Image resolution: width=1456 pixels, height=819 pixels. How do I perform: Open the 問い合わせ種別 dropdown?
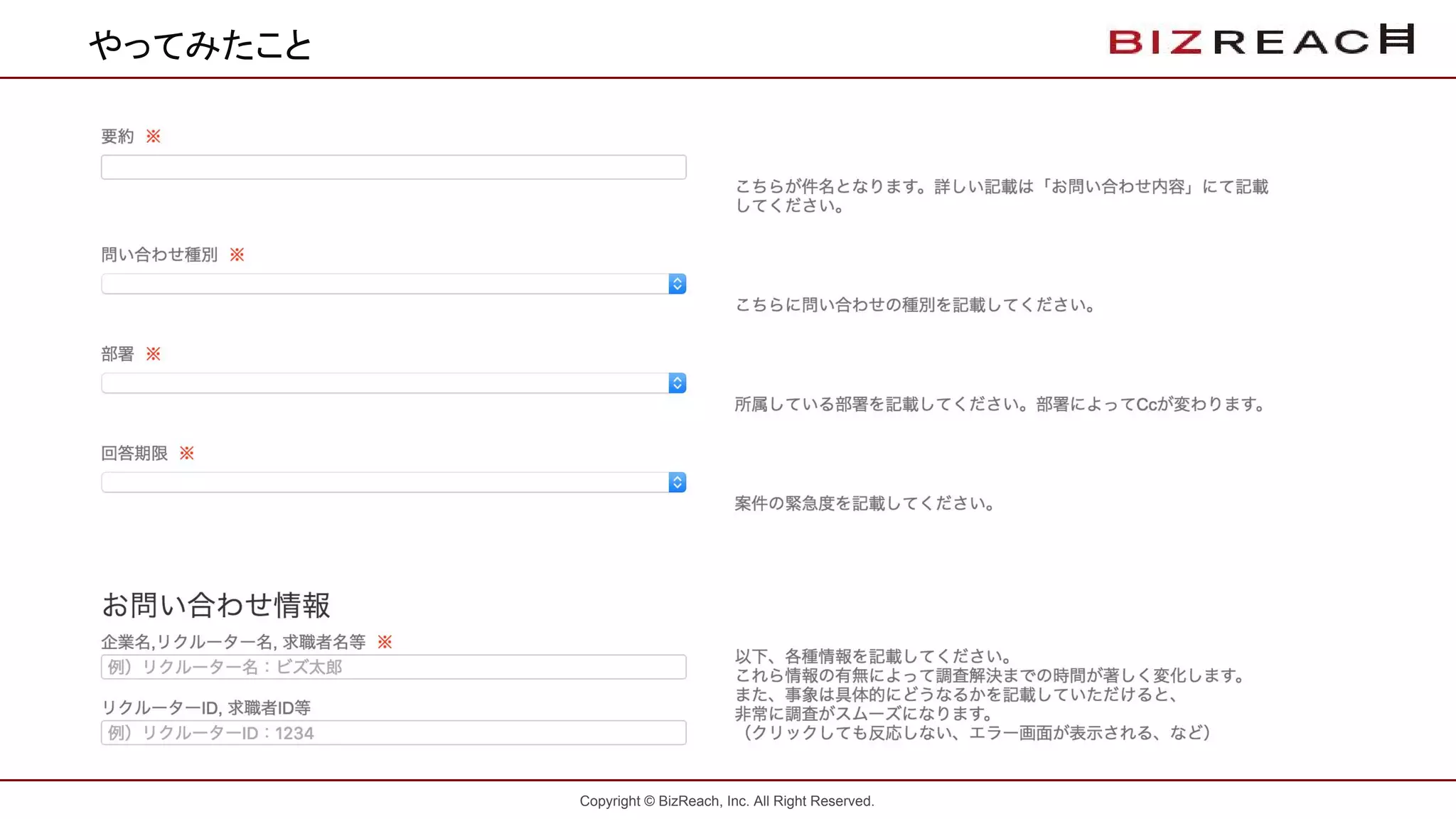[393, 284]
